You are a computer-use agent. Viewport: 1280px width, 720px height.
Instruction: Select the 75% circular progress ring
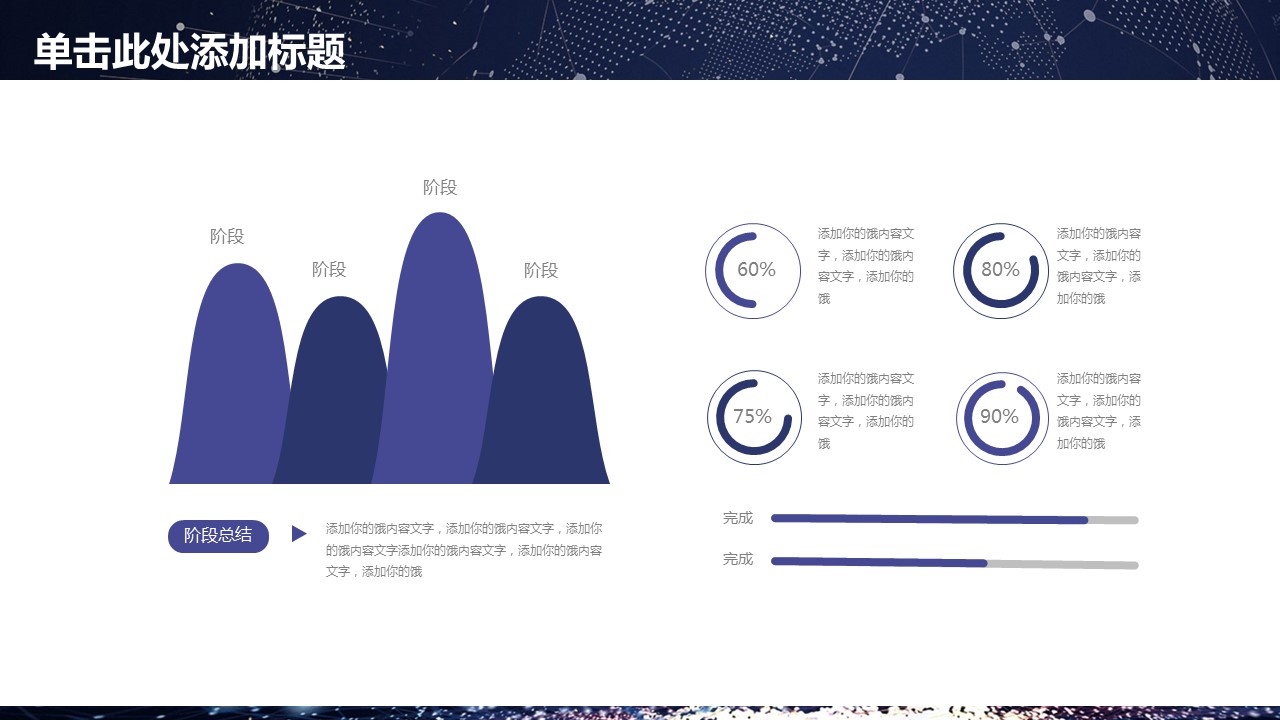[753, 417]
